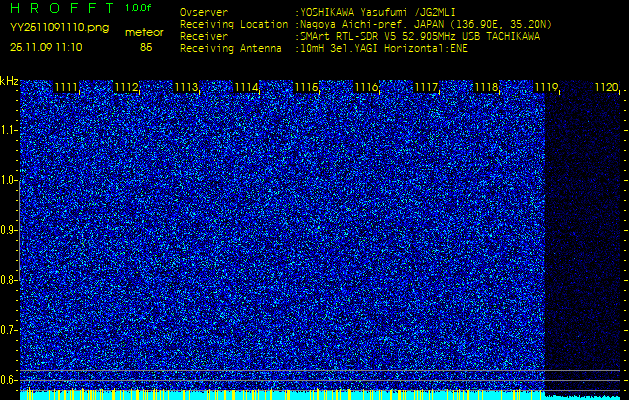The image size is (629, 400).
Task: Select the 10mH 3el.YAGI Horizontal:ENE text
Action: click(384, 49)
